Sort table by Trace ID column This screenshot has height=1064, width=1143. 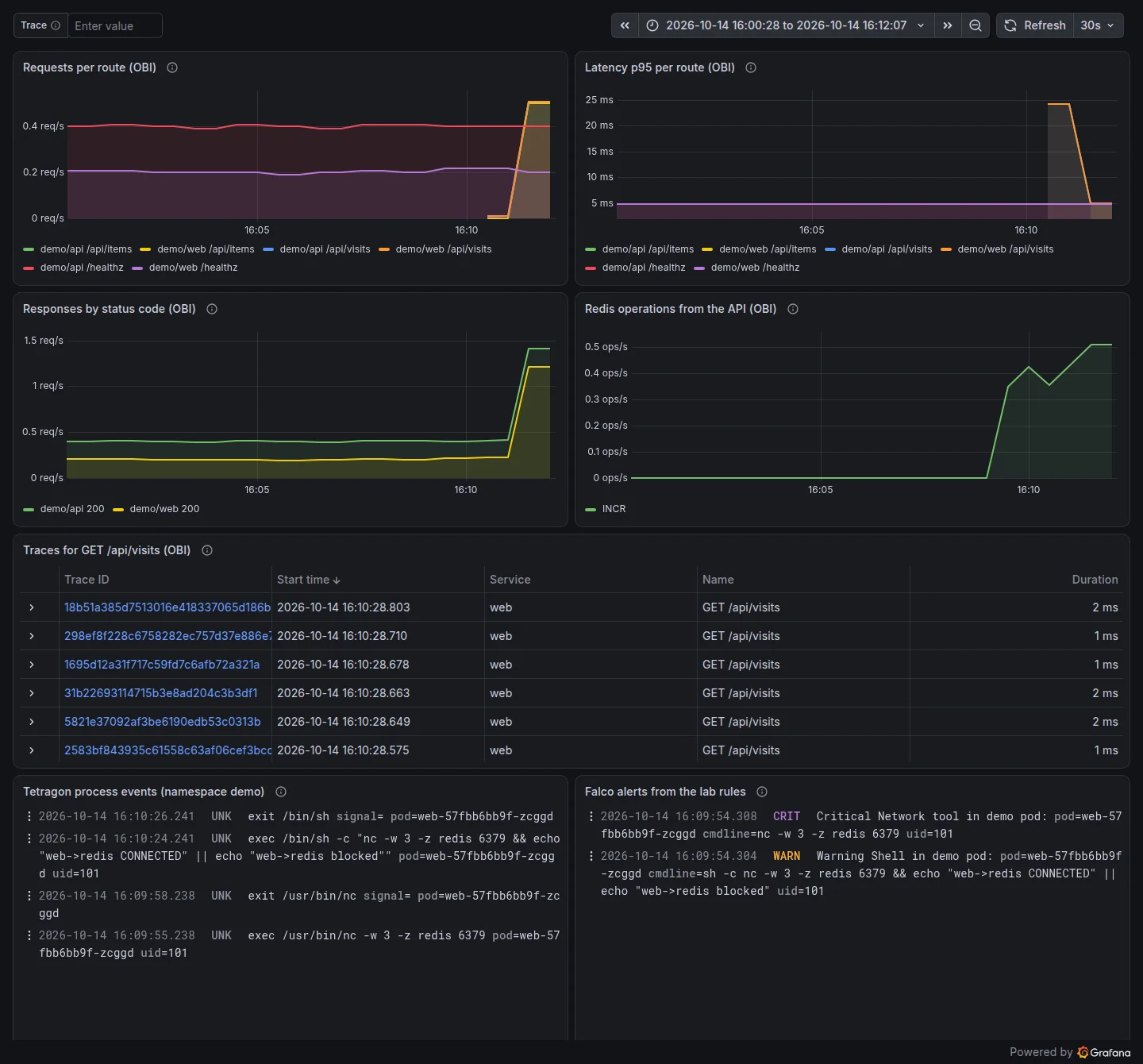point(87,580)
